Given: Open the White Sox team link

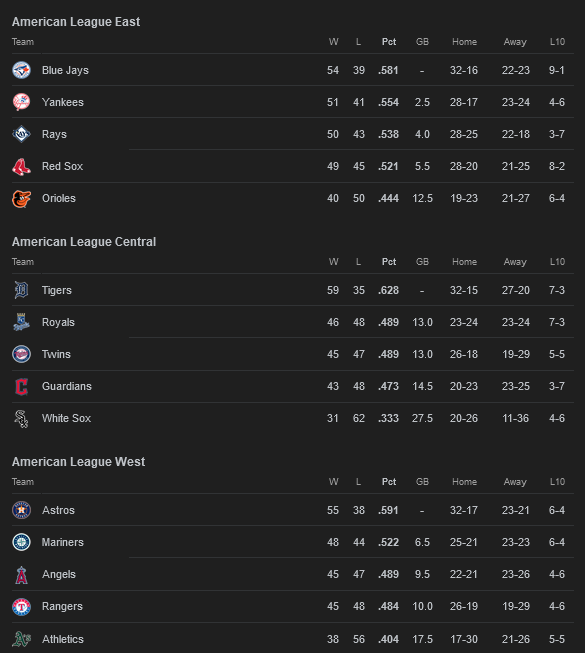Looking at the screenshot, I should [x=66, y=418].
